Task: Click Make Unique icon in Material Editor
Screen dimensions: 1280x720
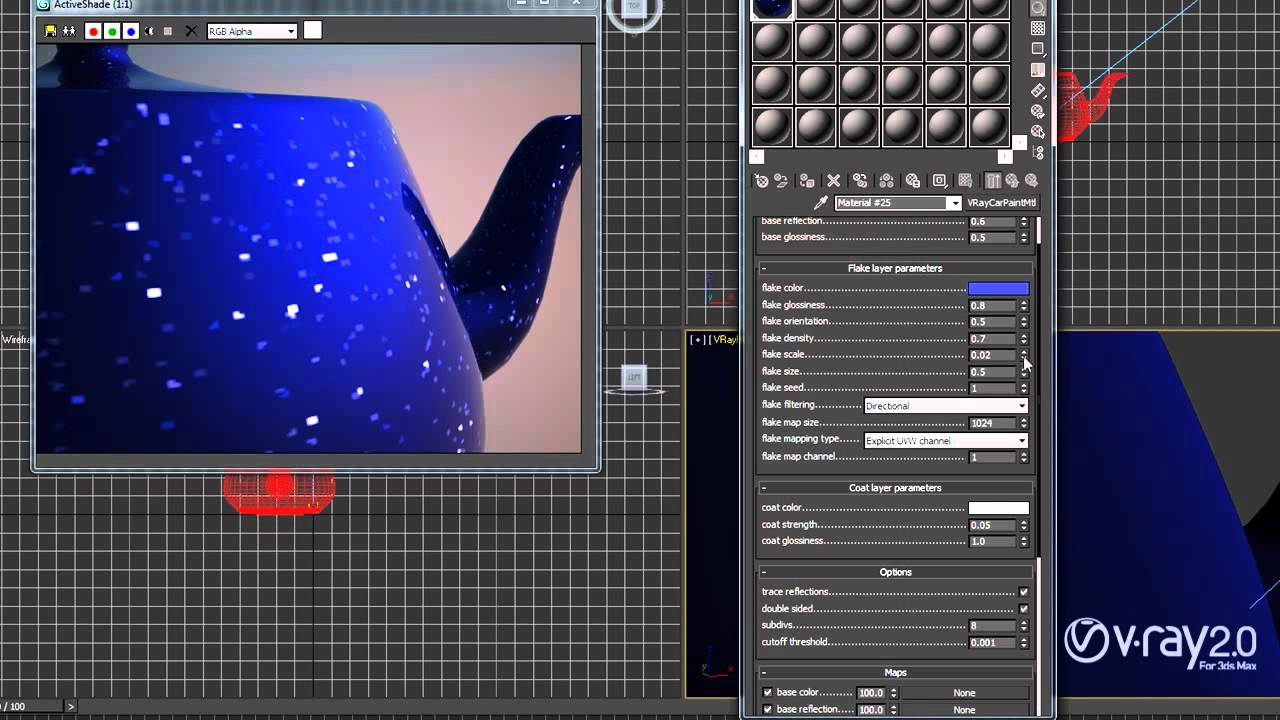Action: click(886, 181)
